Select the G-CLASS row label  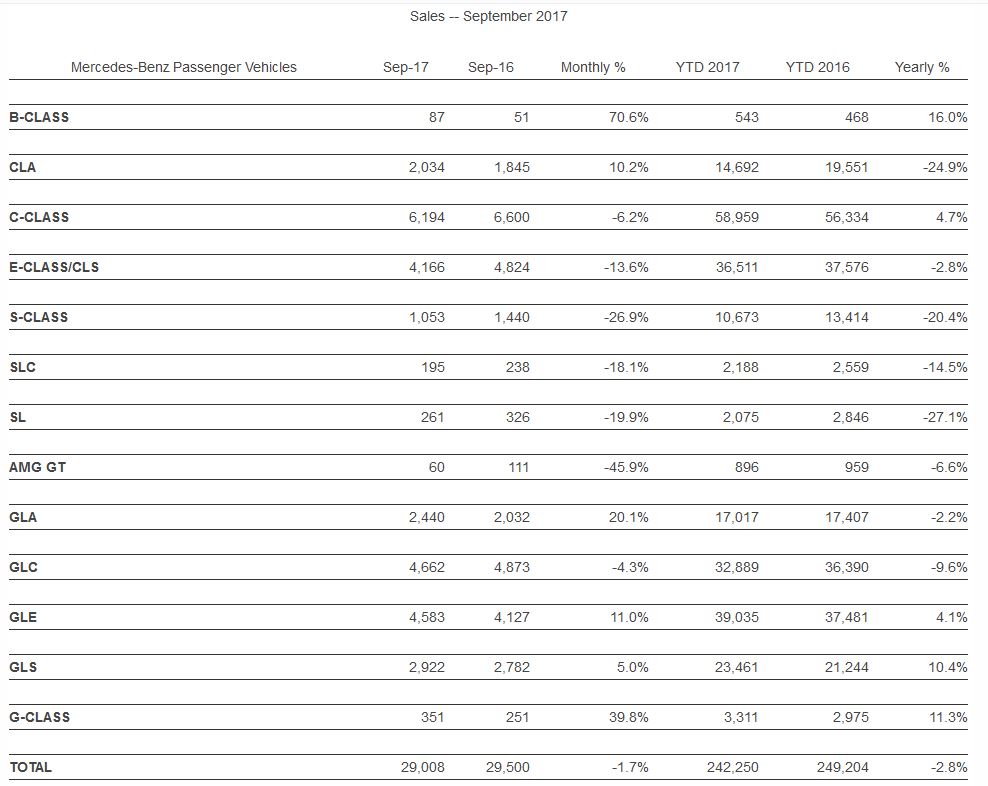40,717
